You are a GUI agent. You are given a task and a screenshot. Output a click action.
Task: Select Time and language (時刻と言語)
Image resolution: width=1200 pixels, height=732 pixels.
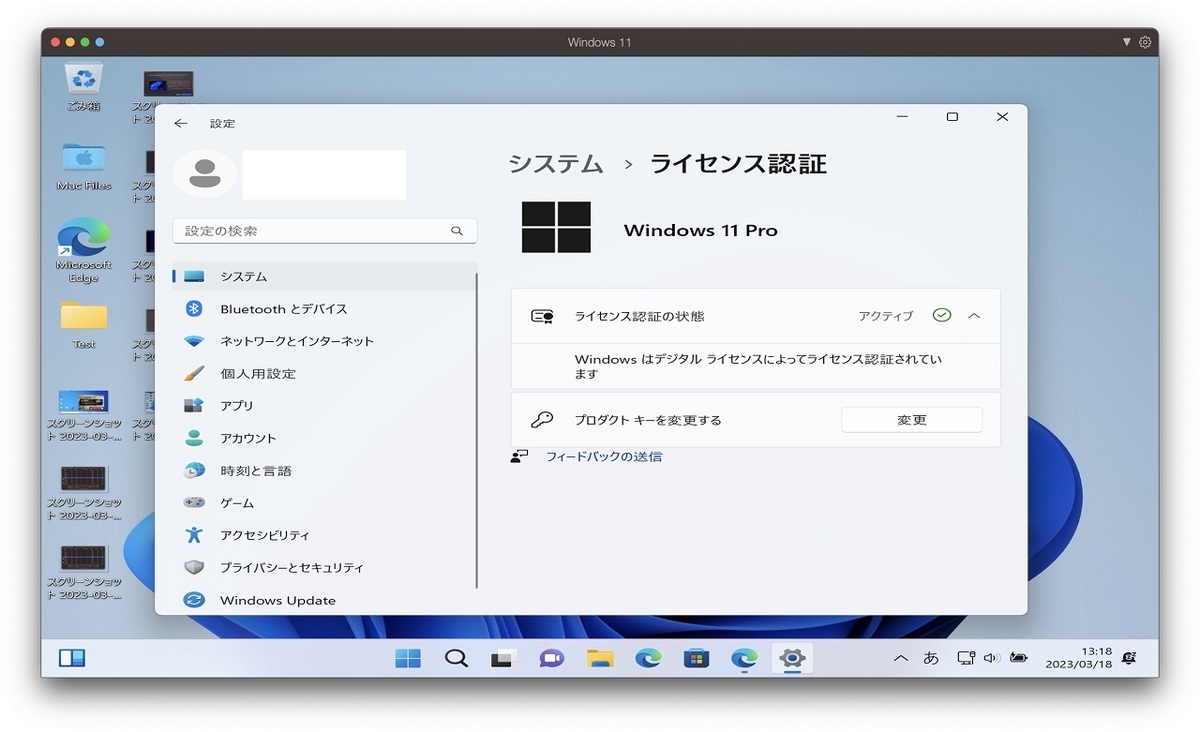(x=324, y=471)
